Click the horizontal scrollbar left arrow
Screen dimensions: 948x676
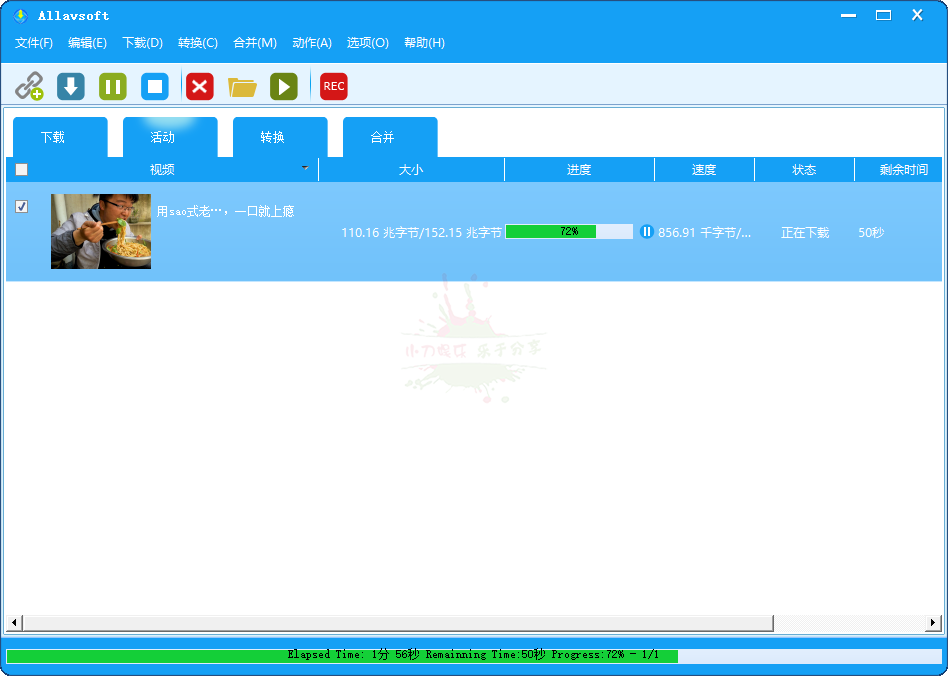click(x=14, y=623)
